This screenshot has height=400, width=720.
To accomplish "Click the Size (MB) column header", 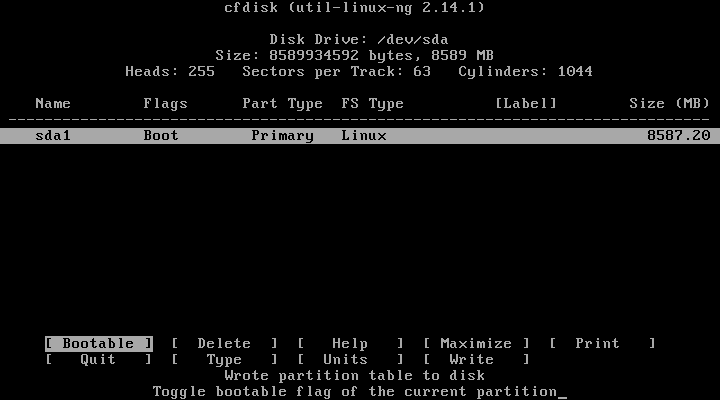I will pyautogui.click(x=669, y=104).
